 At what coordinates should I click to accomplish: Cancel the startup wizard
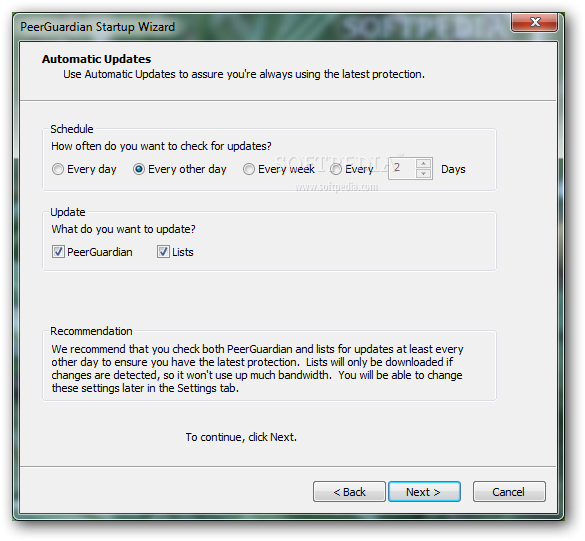tap(509, 492)
